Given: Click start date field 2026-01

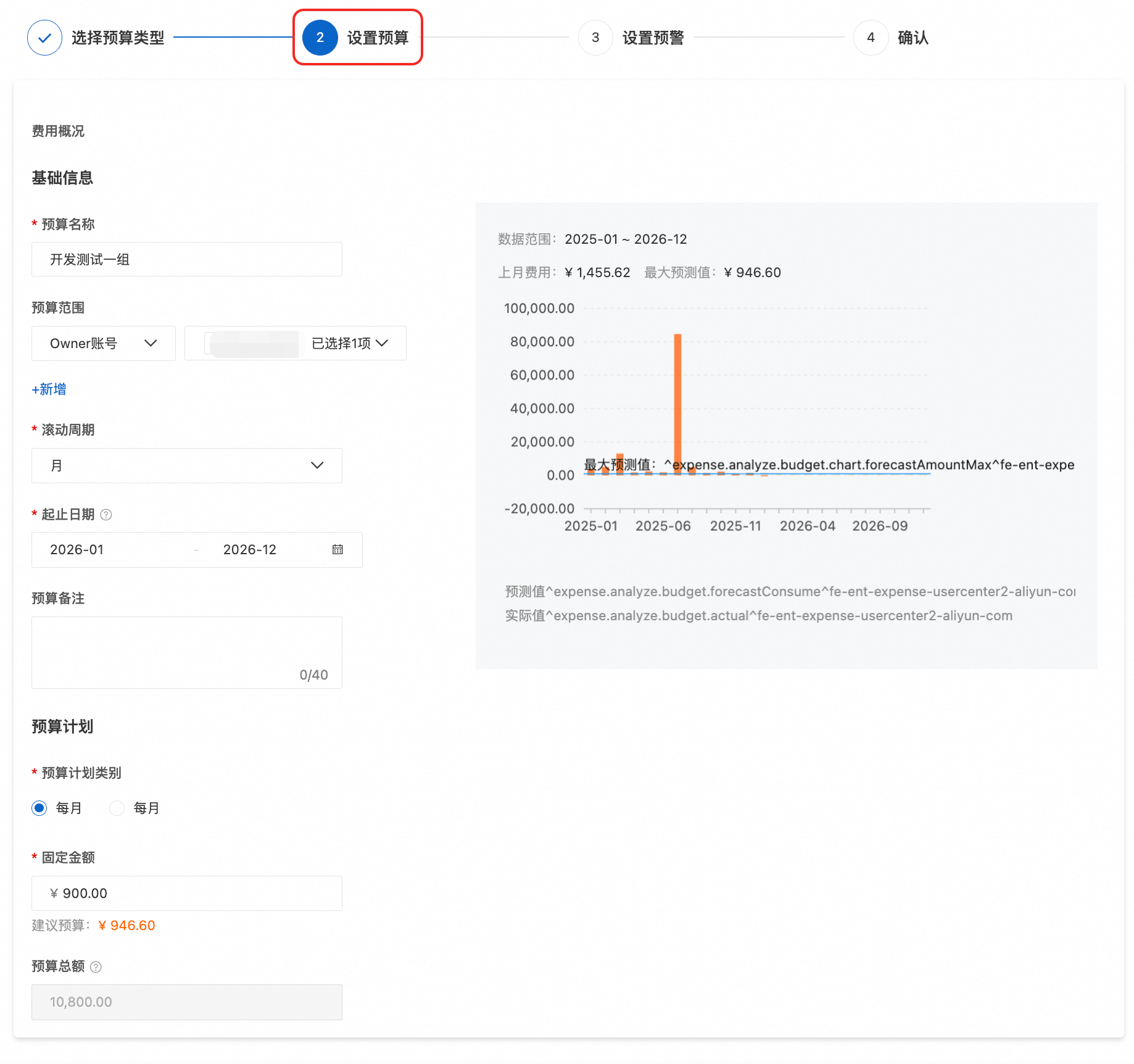Looking at the screenshot, I should pyautogui.click(x=77, y=549).
